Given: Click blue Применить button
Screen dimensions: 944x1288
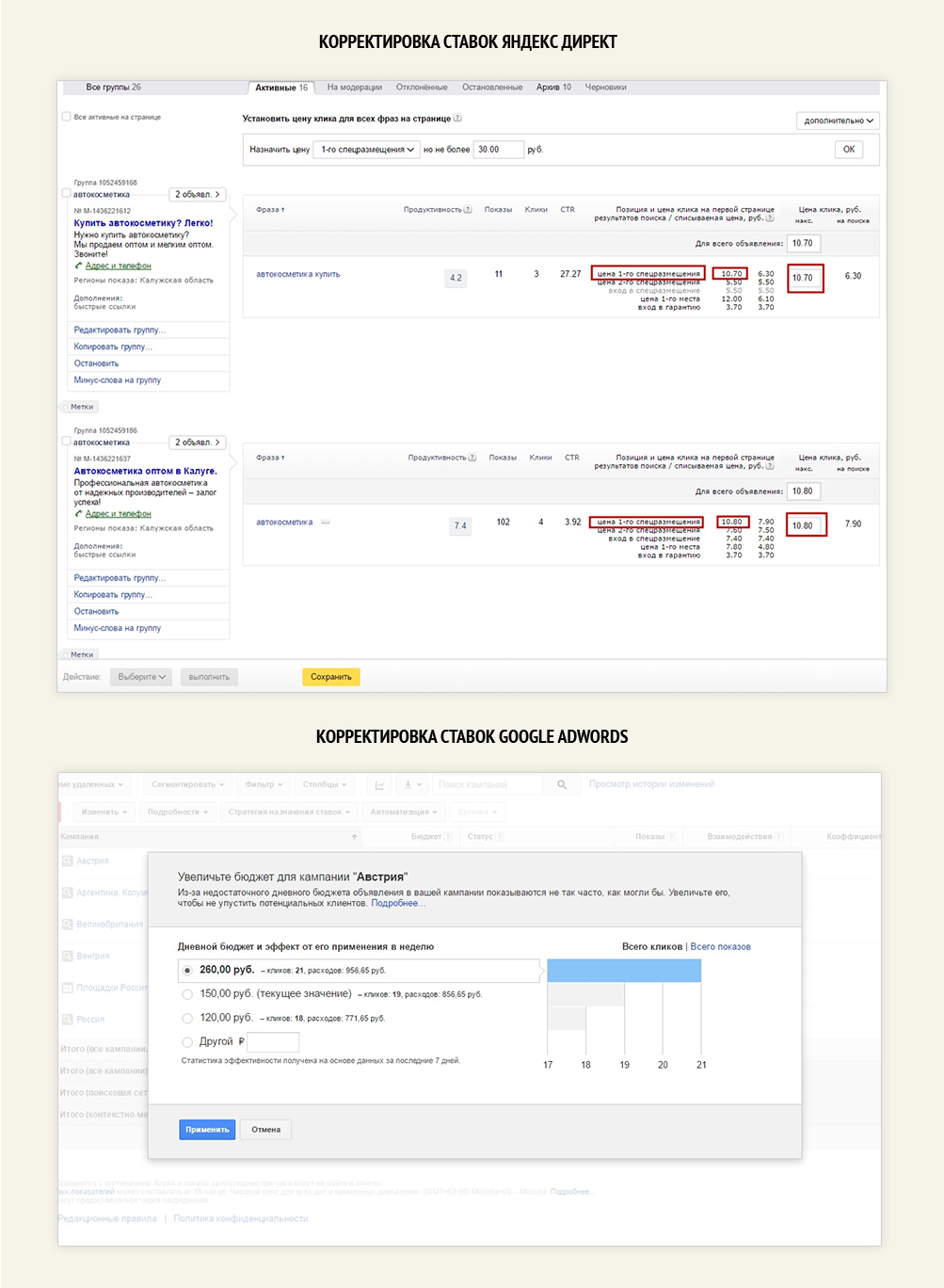Looking at the screenshot, I should (x=207, y=1130).
